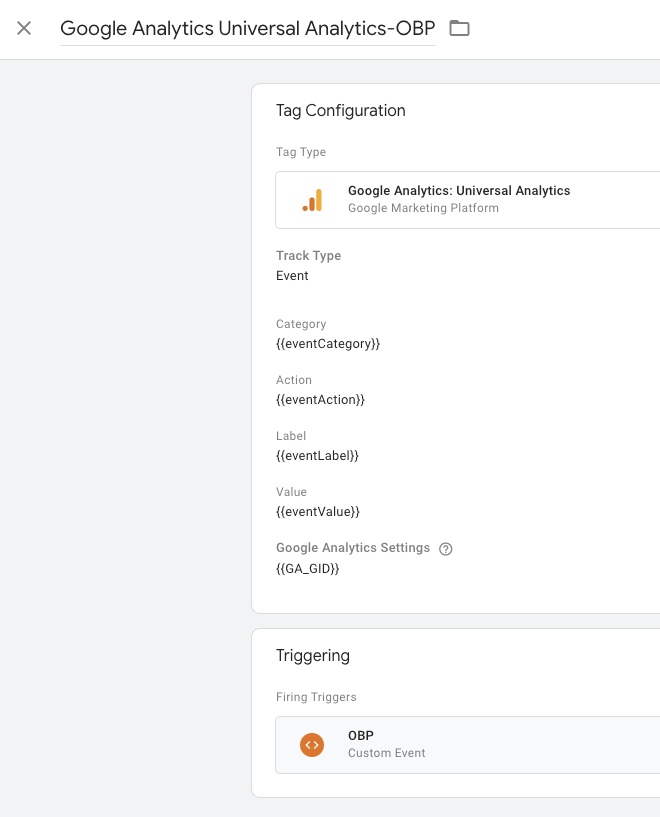
Task: Click the Triggering section heading
Action: click(313, 655)
